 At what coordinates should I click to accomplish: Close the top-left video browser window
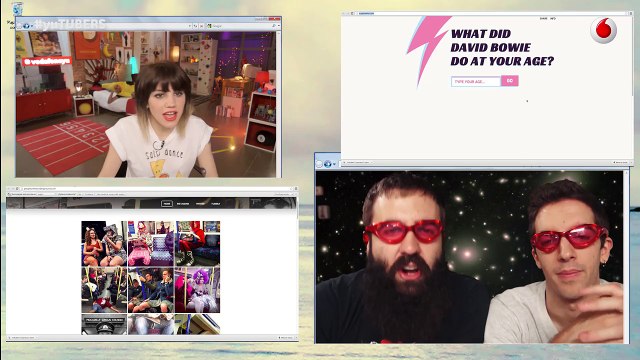(x=275, y=19)
